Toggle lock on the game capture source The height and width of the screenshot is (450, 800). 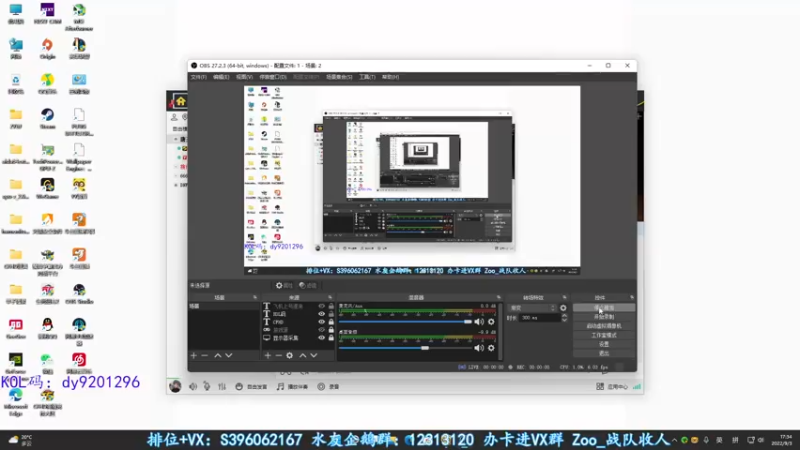click(331, 330)
